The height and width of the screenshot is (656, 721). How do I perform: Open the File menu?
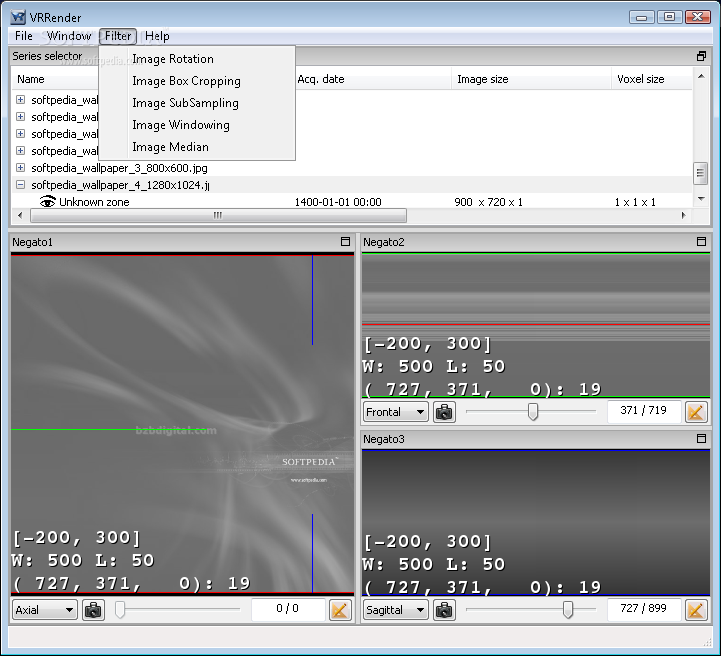click(x=24, y=36)
